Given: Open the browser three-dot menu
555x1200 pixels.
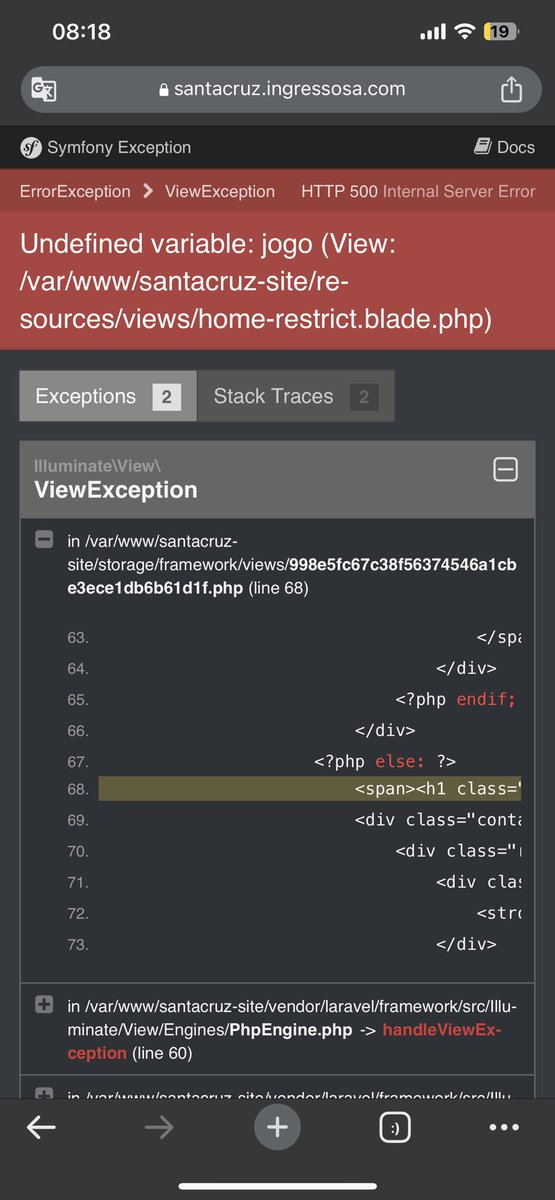Looking at the screenshot, I should (x=505, y=1127).
